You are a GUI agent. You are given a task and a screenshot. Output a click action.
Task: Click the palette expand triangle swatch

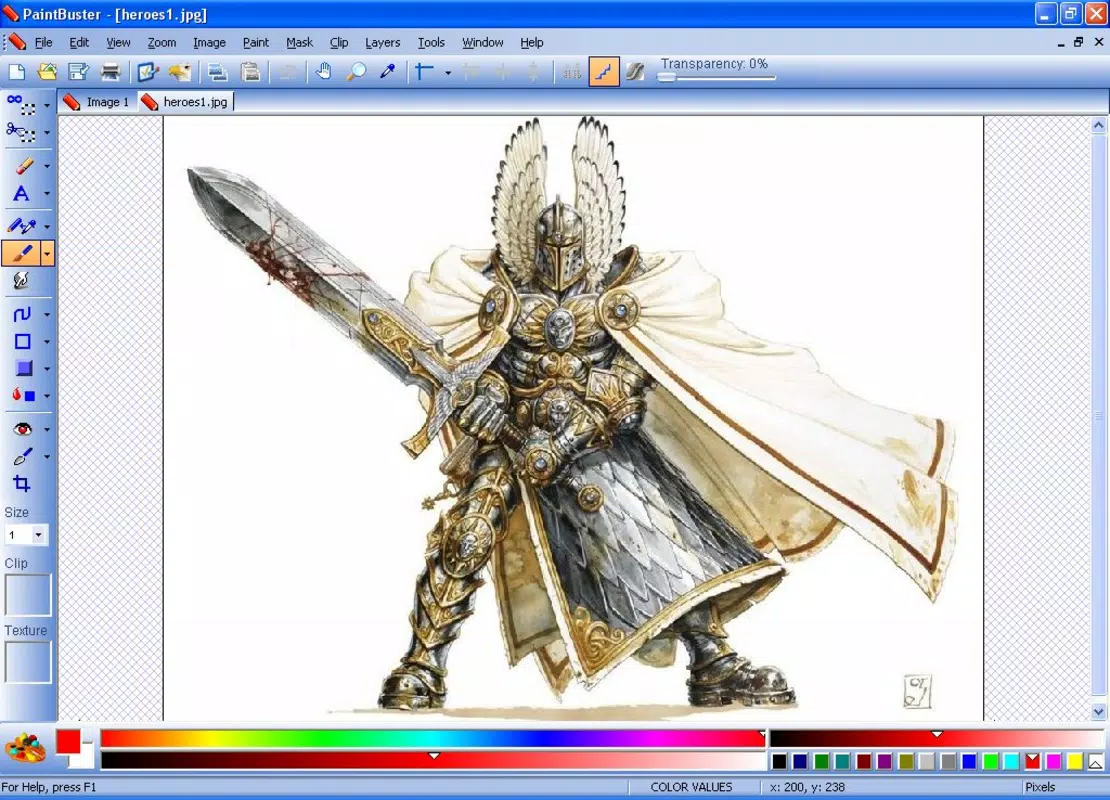click(x=1095, y=762)
